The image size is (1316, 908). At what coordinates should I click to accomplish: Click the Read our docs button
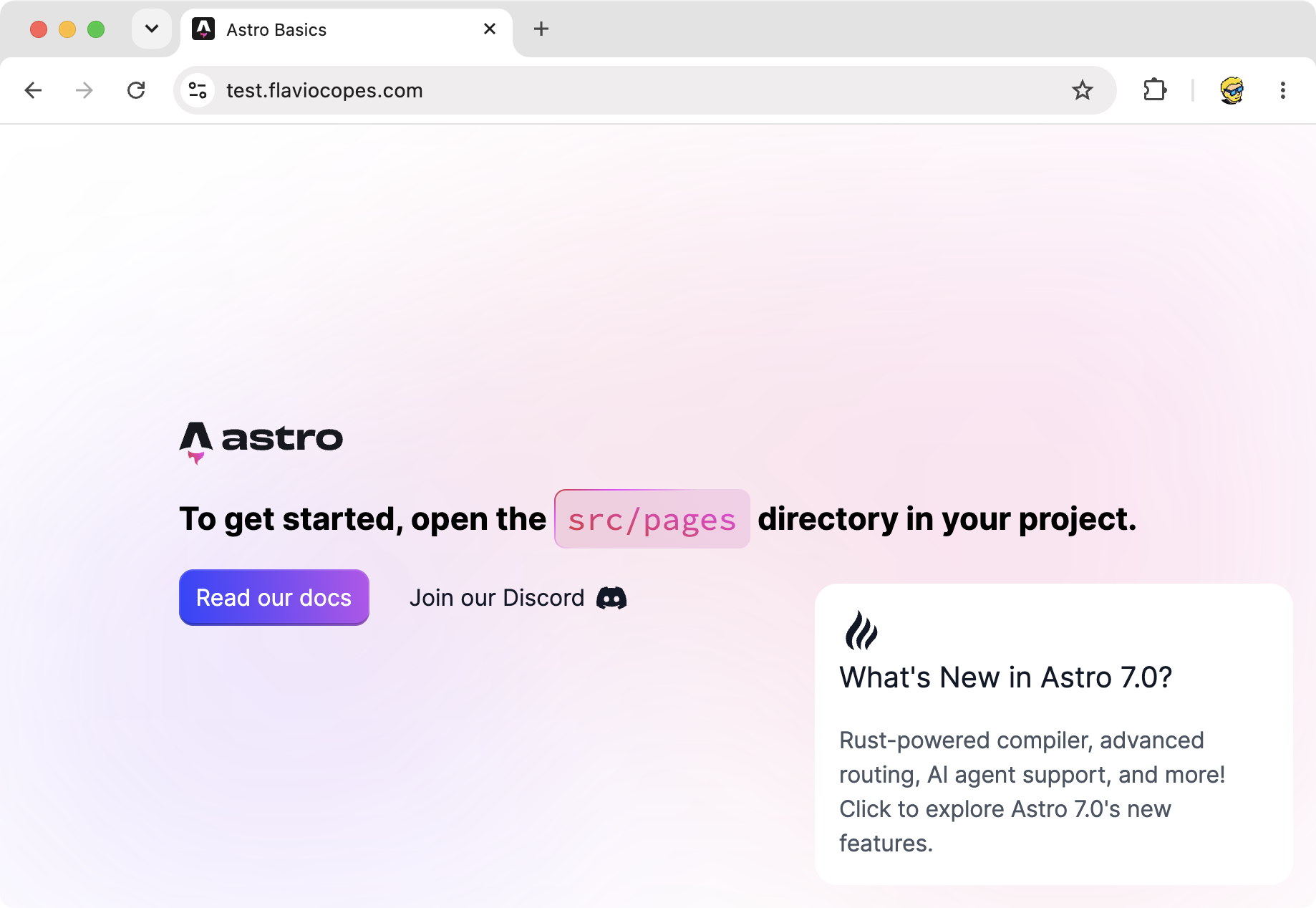tap(274, 597)
